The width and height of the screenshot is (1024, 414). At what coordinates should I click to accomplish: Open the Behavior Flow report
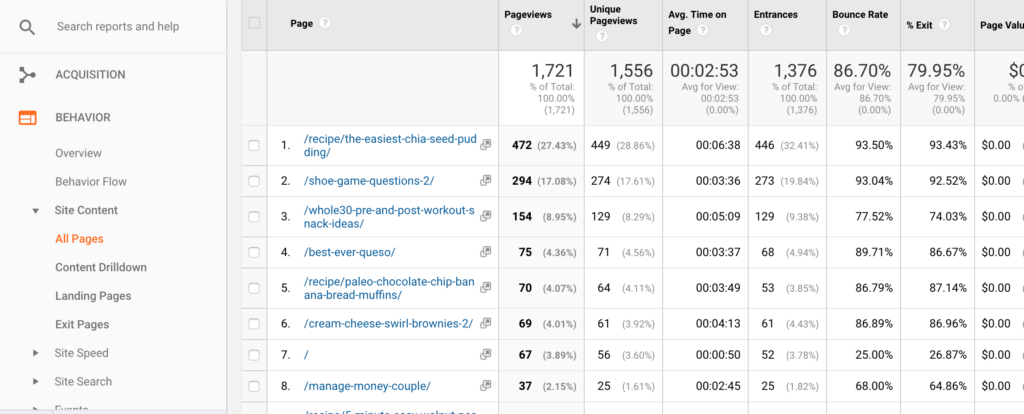(x=91, y=182)
